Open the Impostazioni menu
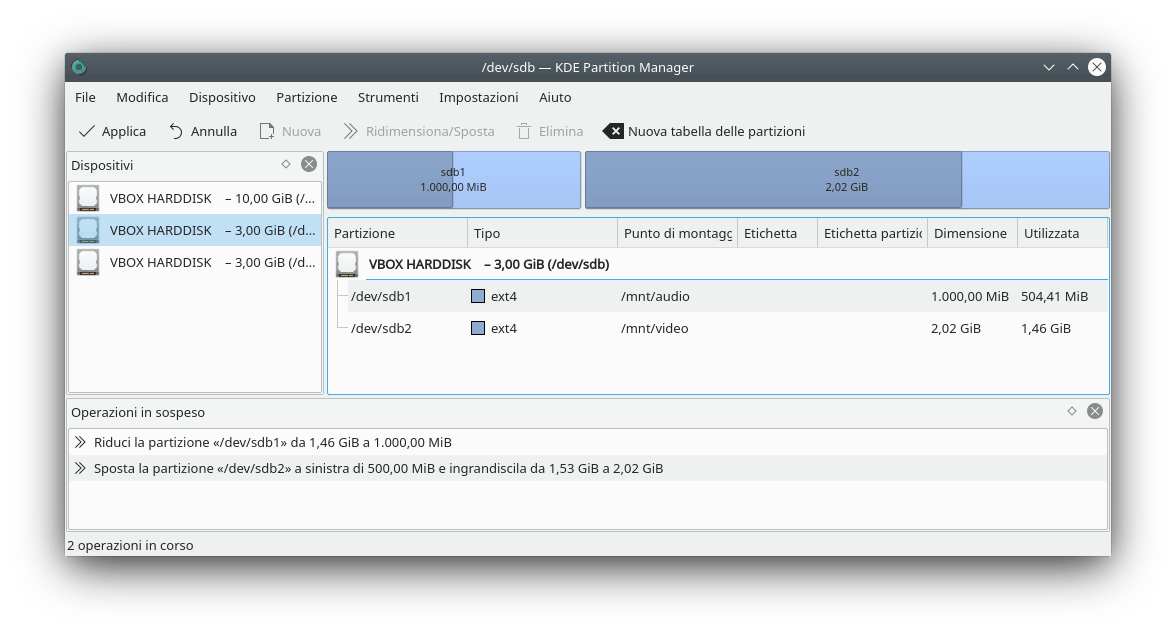This screenshot has width=1176, height=633. (x=478, y=97)
